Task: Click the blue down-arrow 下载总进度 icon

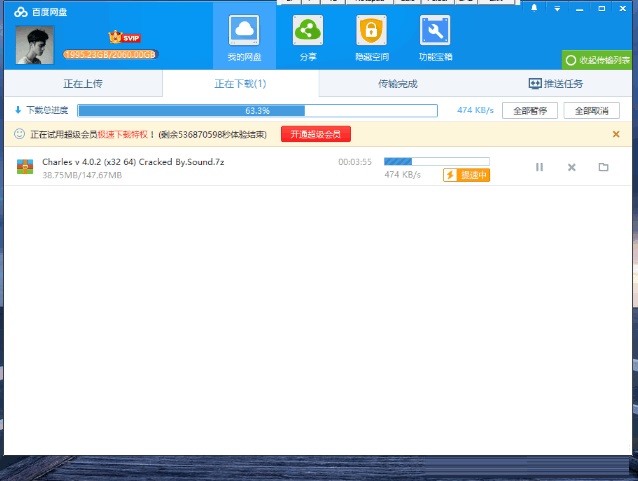Action: pyautogui.click(x=18, y=110)
